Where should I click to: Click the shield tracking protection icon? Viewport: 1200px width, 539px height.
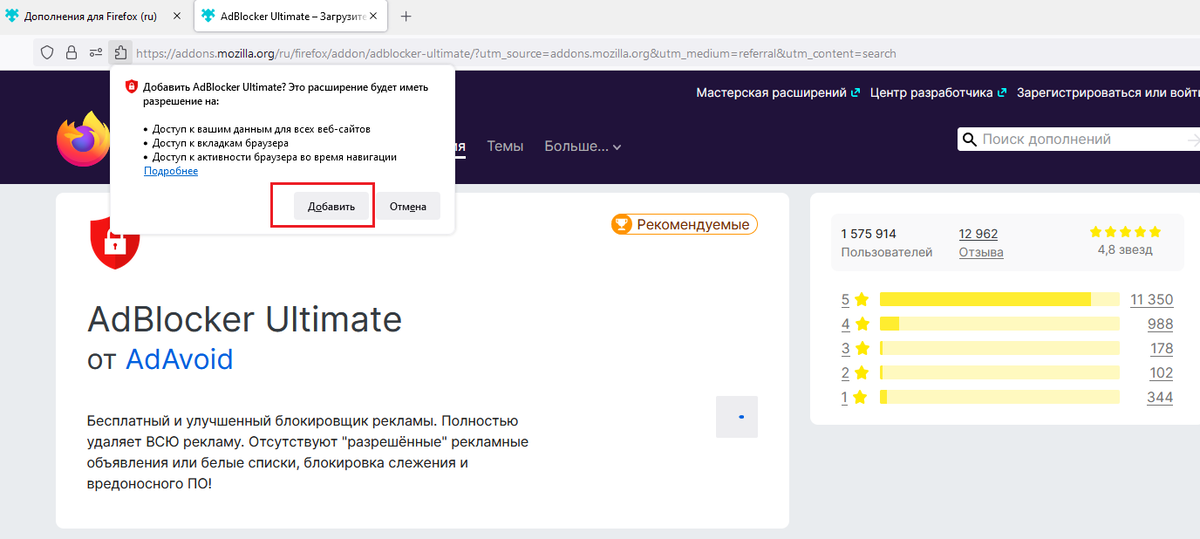point(46,53)
